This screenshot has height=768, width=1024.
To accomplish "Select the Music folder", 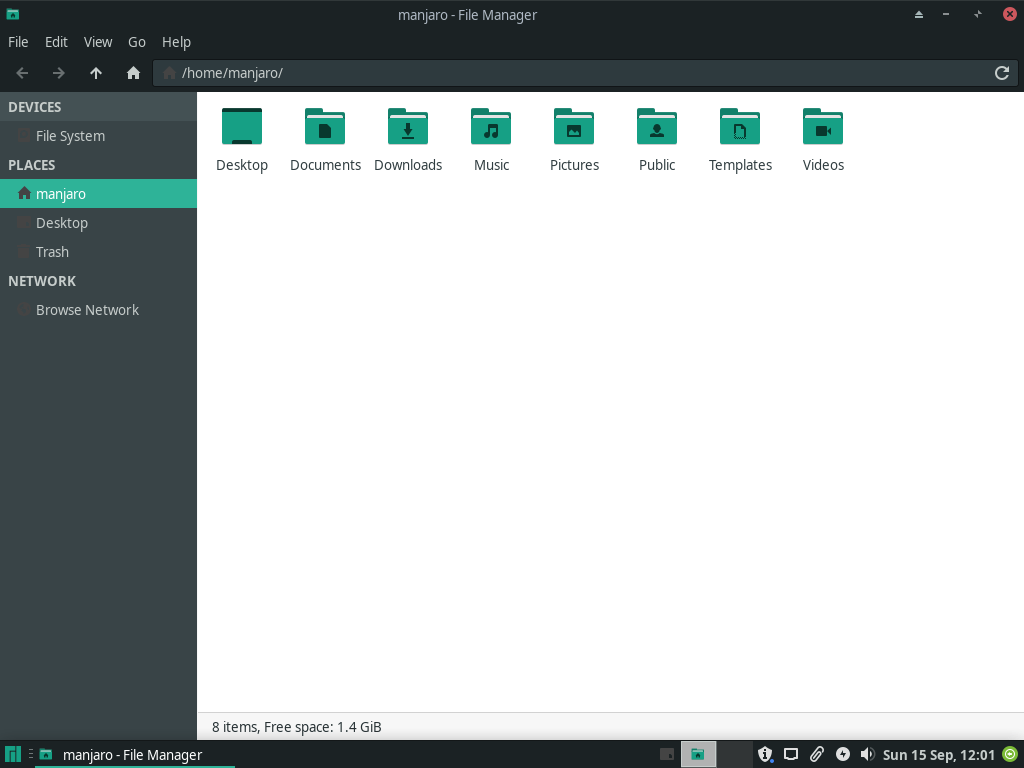I will 491,126.
